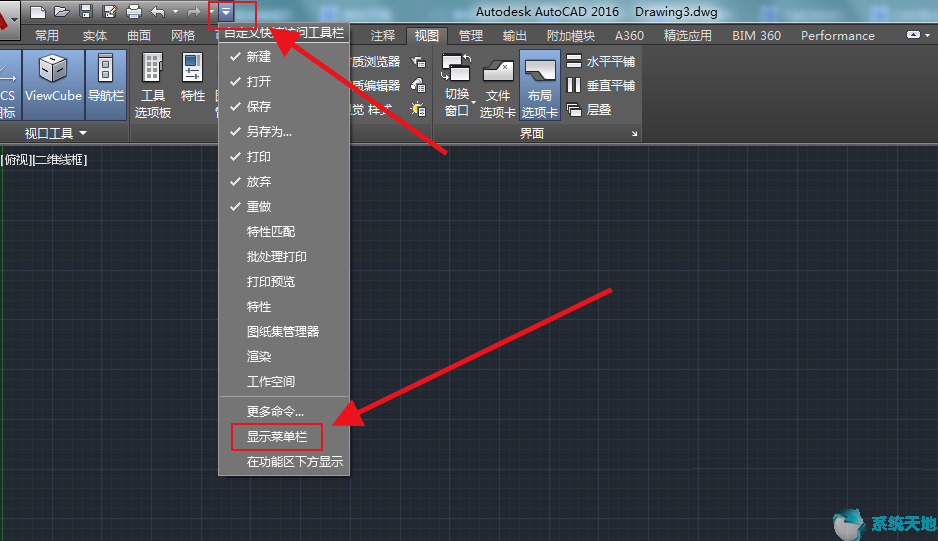Toggle the 导航栏 navigation bar button
This screenshot has height=541, width=938.
(106, 84)
